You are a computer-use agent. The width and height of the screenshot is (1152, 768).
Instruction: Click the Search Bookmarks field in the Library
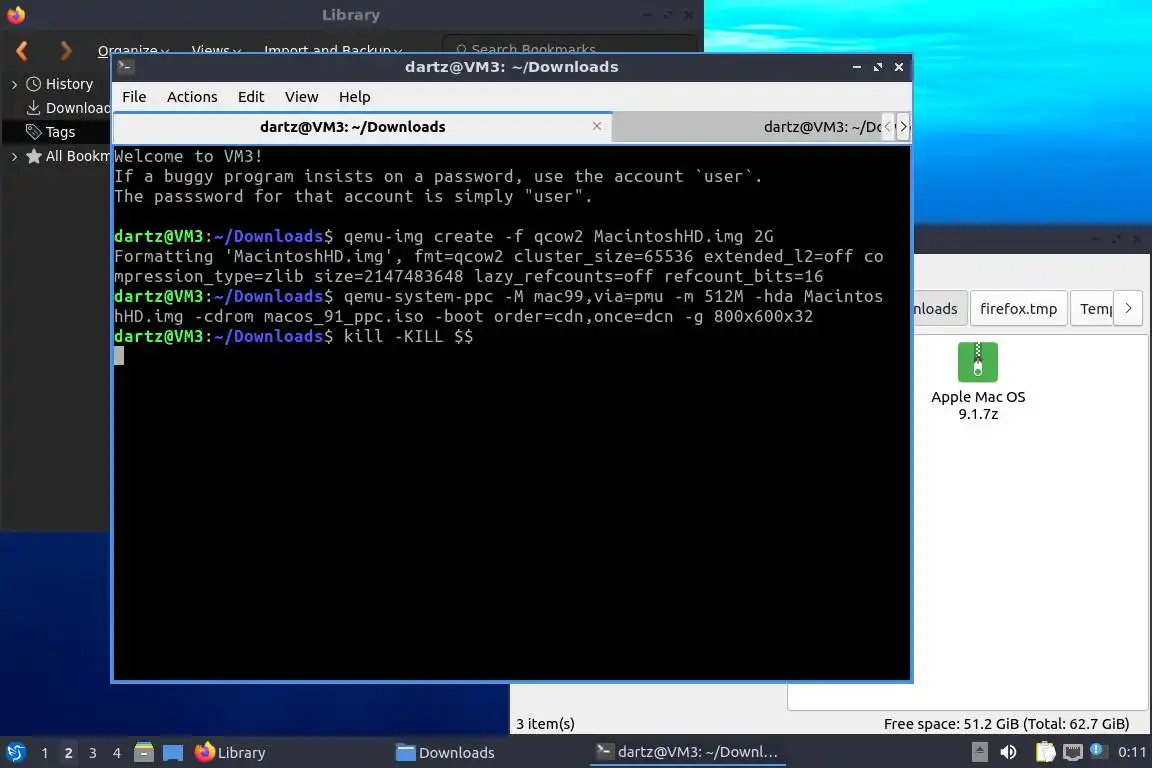(569, 49)
